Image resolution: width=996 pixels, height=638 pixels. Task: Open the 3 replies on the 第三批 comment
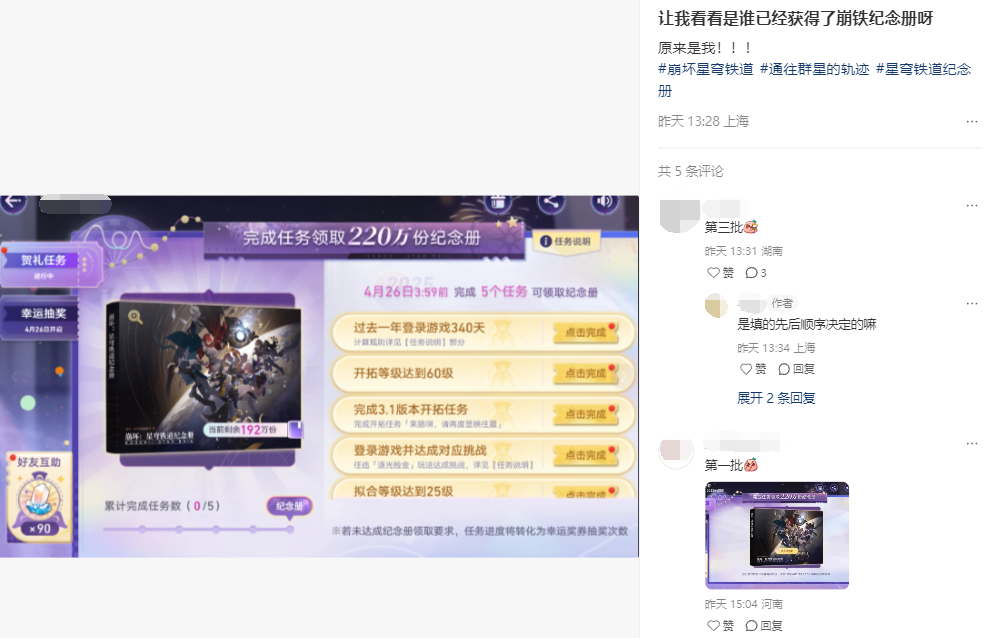click(756, 273)
